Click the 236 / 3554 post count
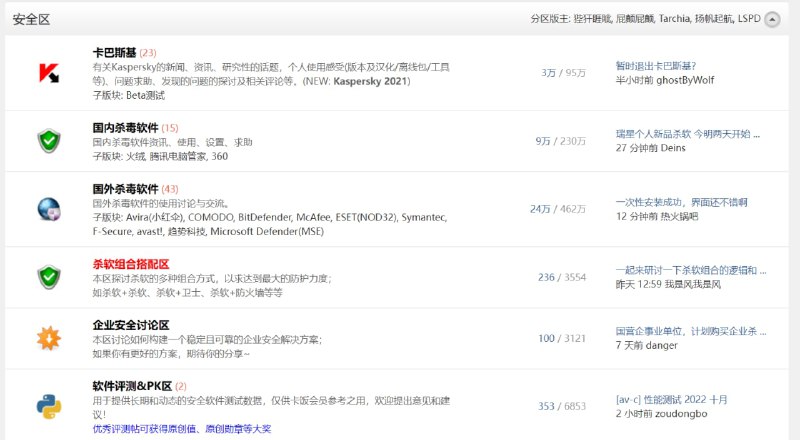Image resolution: width=800 pixels, height=440 pixels. click(562, 277)
